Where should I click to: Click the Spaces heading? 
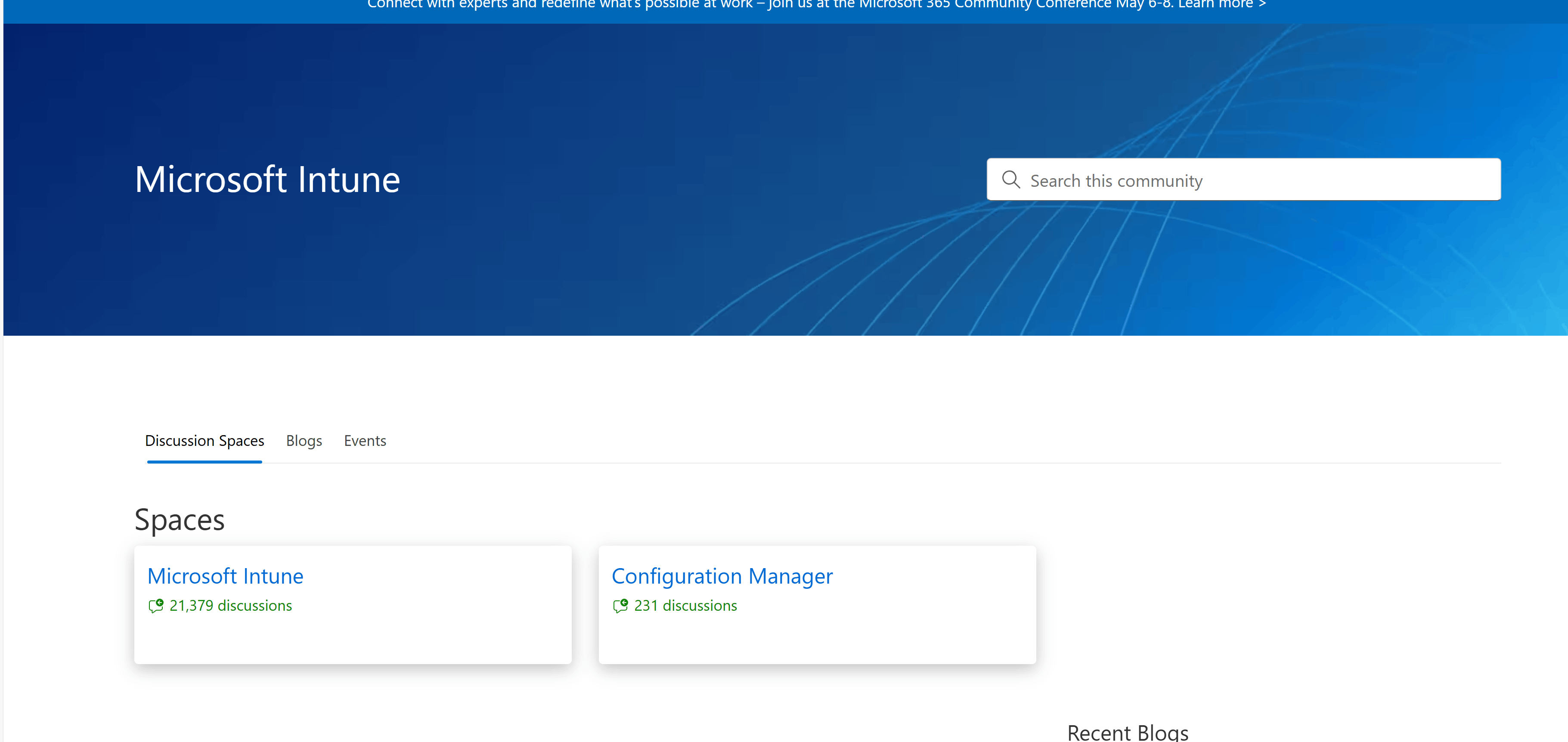click(180, 520)
